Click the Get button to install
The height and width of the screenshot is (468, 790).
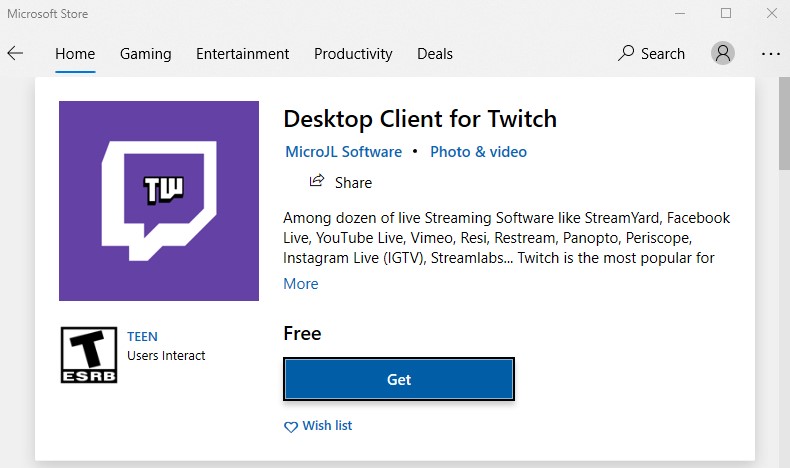pos(399,379)
